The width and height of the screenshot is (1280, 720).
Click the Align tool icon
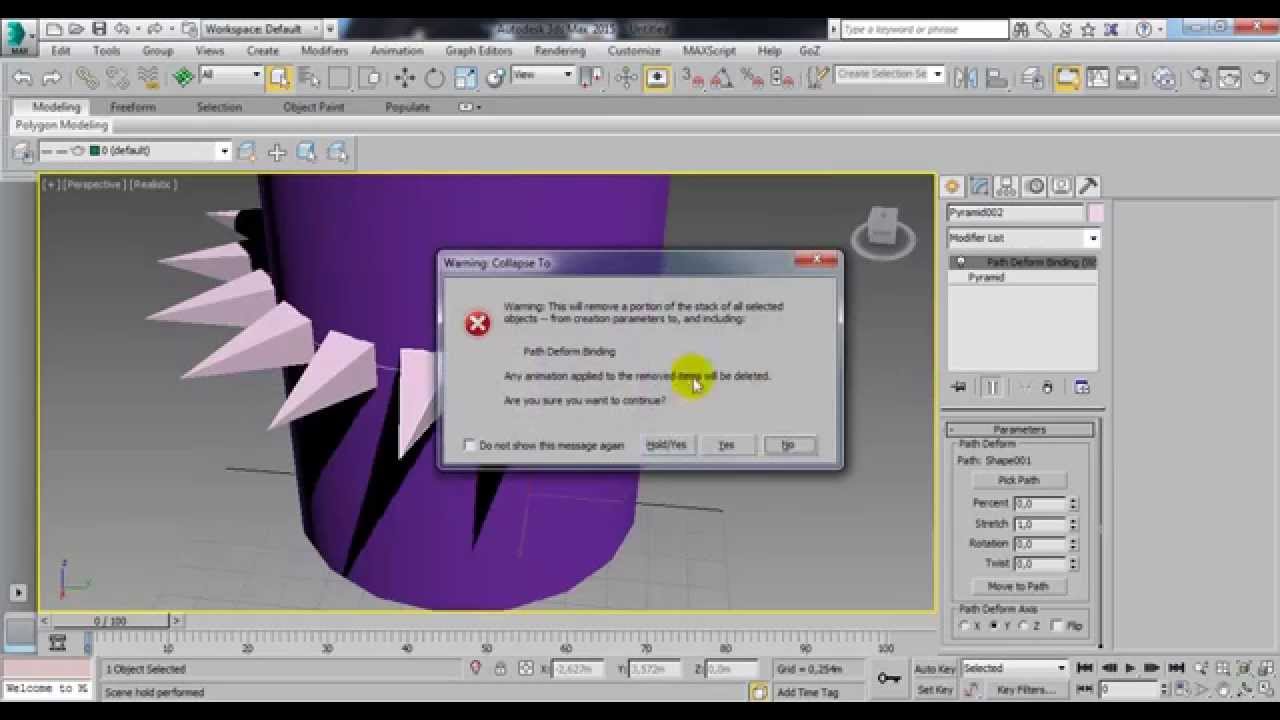point(996,77)
